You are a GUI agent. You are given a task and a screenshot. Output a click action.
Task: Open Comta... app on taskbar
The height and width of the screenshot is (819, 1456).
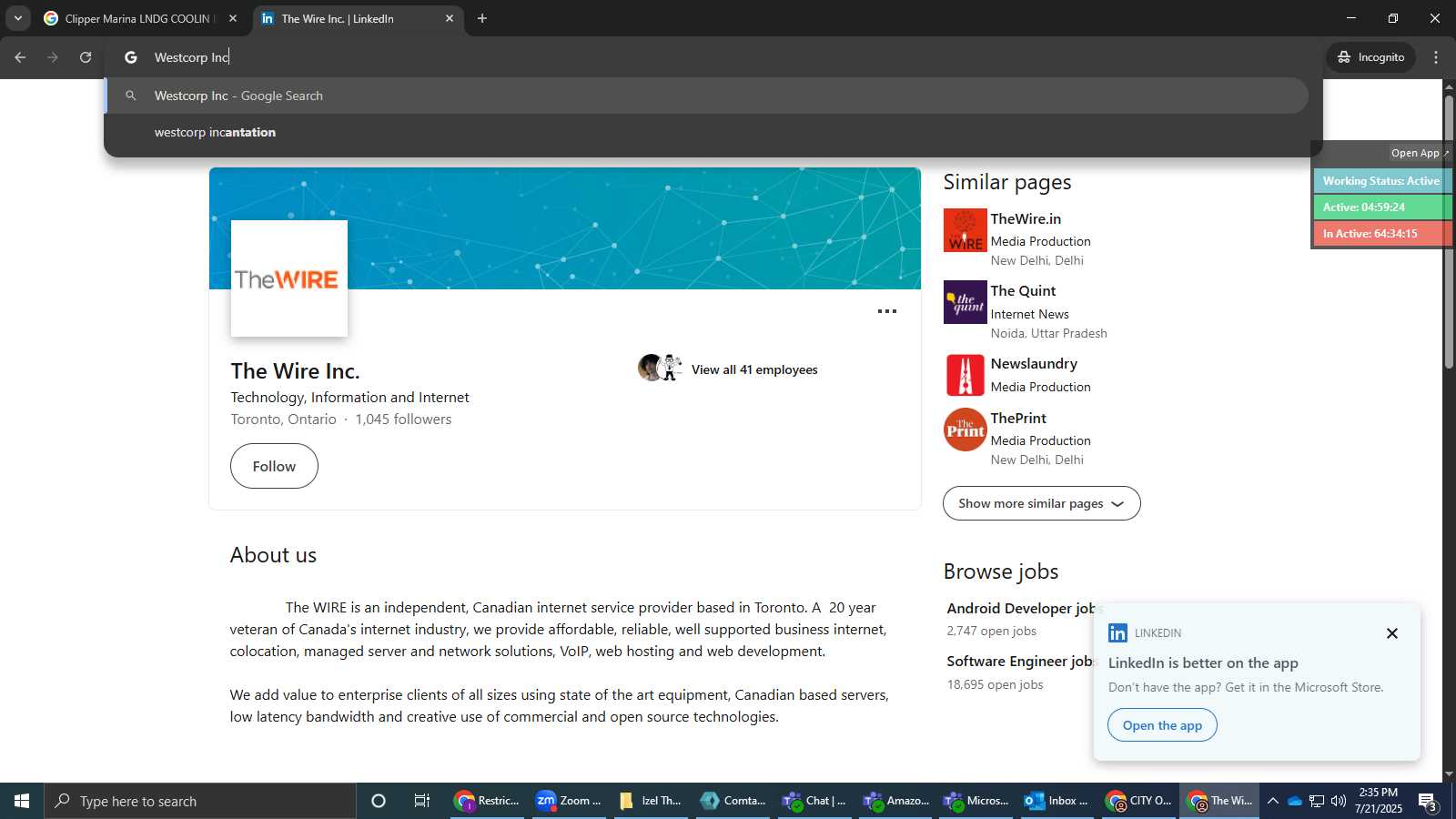(733, 801)
